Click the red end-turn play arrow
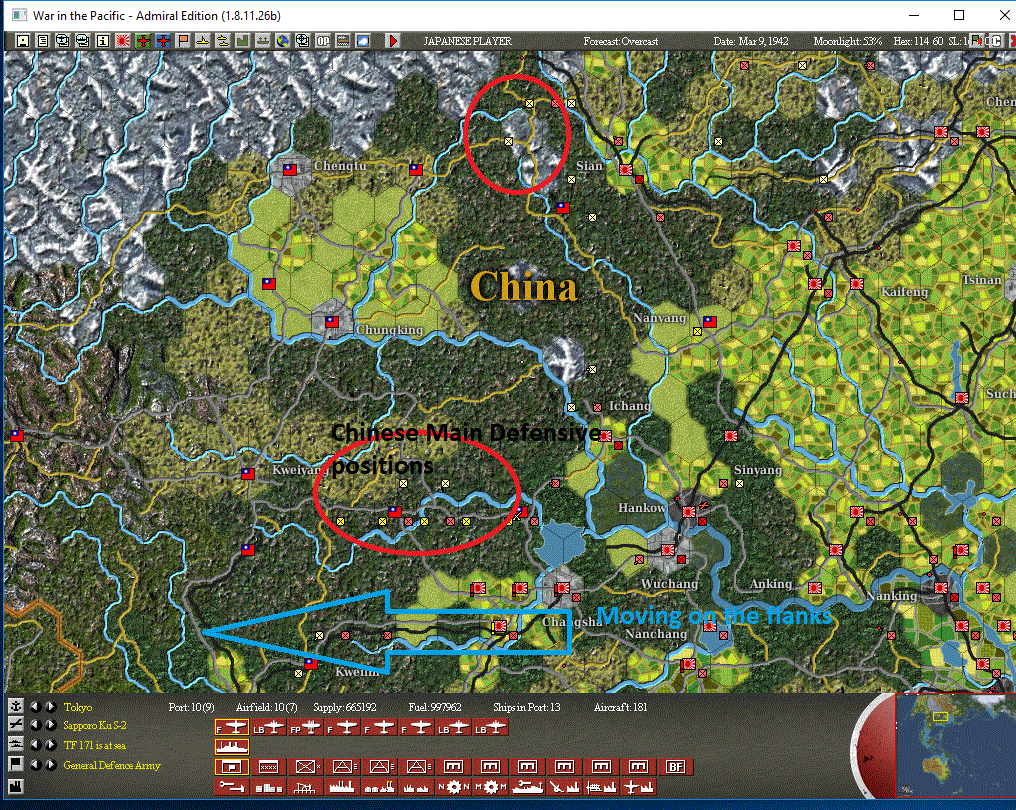Viewport: 1016px width, 810px height. [x=393, y=41]
